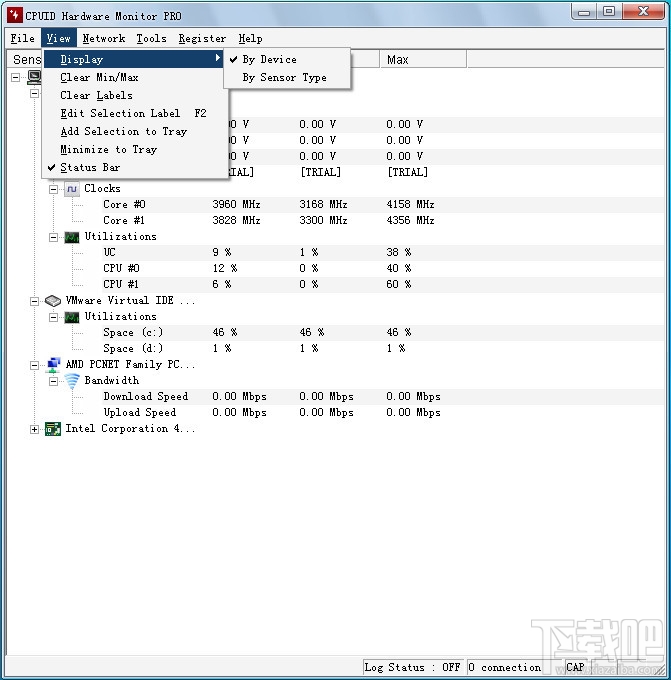Click the Clocks waveform icon
The image size is (671, 680).
point(72,189)
